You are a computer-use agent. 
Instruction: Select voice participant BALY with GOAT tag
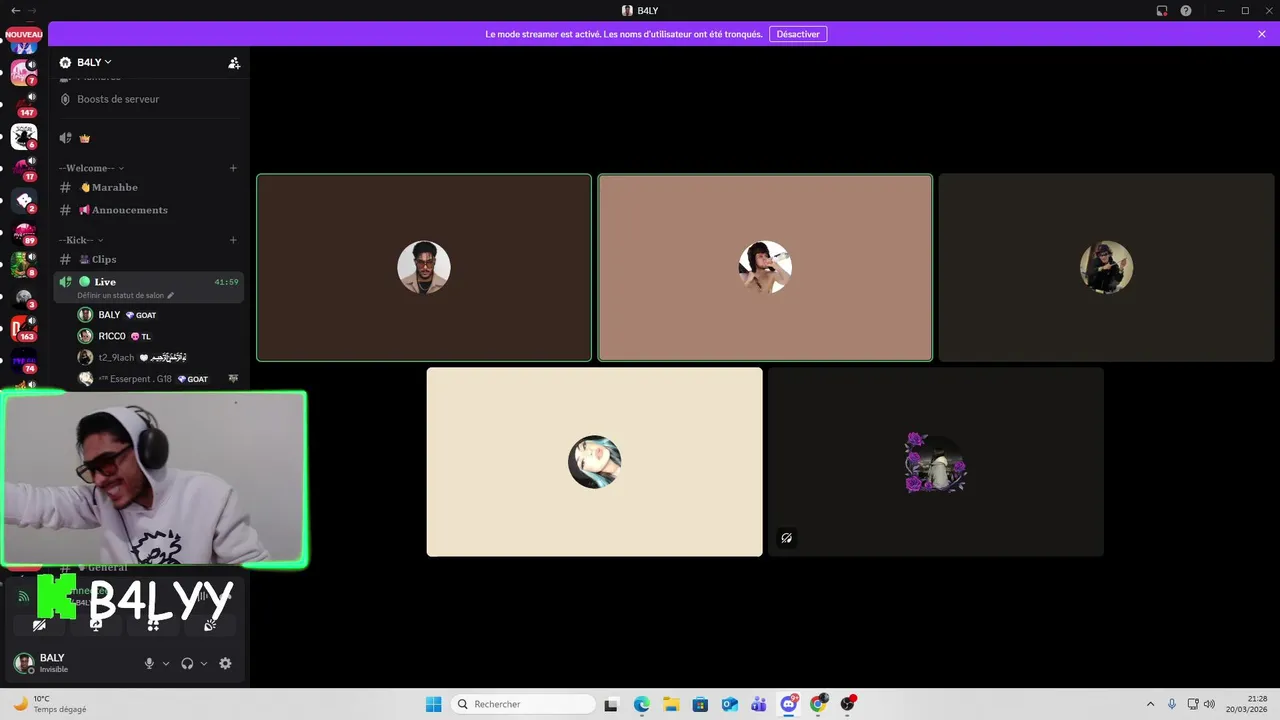pos(127,315)
